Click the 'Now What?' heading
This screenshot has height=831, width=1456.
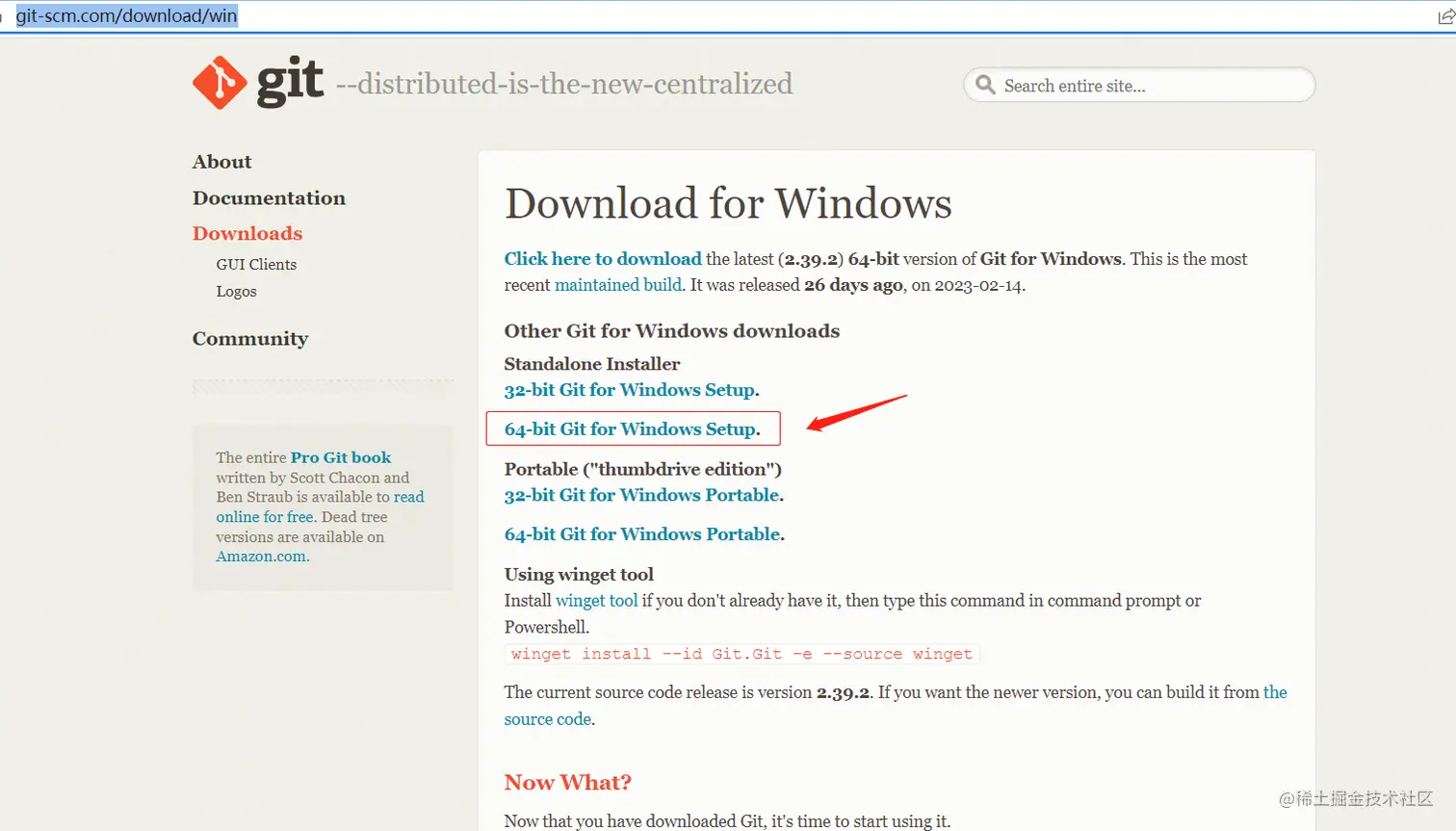(567, 782)
